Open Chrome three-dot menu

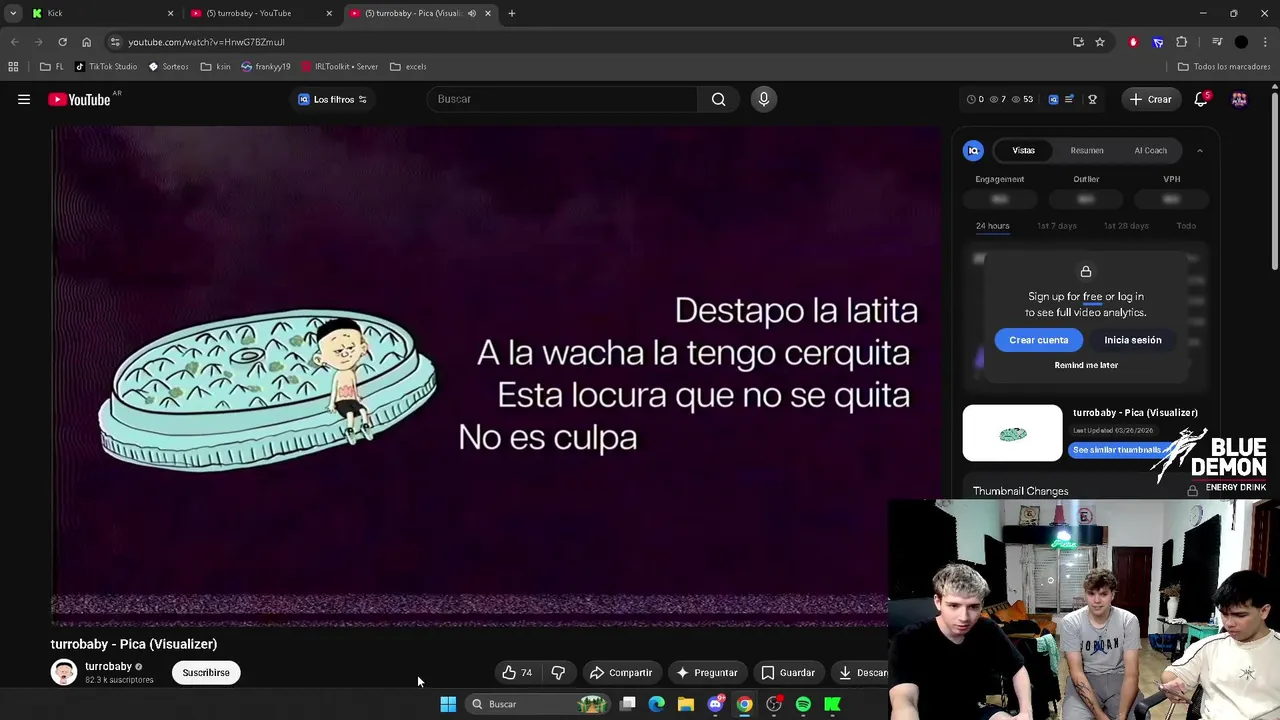click(1265, 42)
